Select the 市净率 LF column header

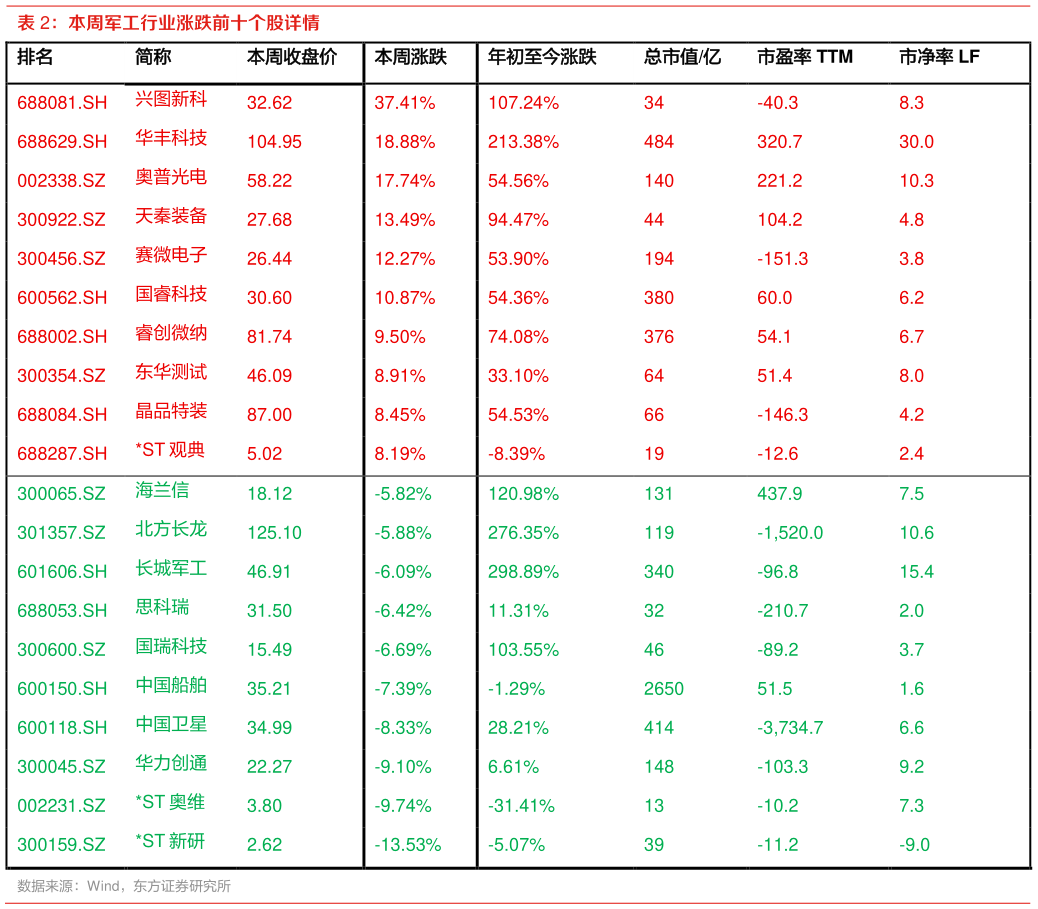939,58
